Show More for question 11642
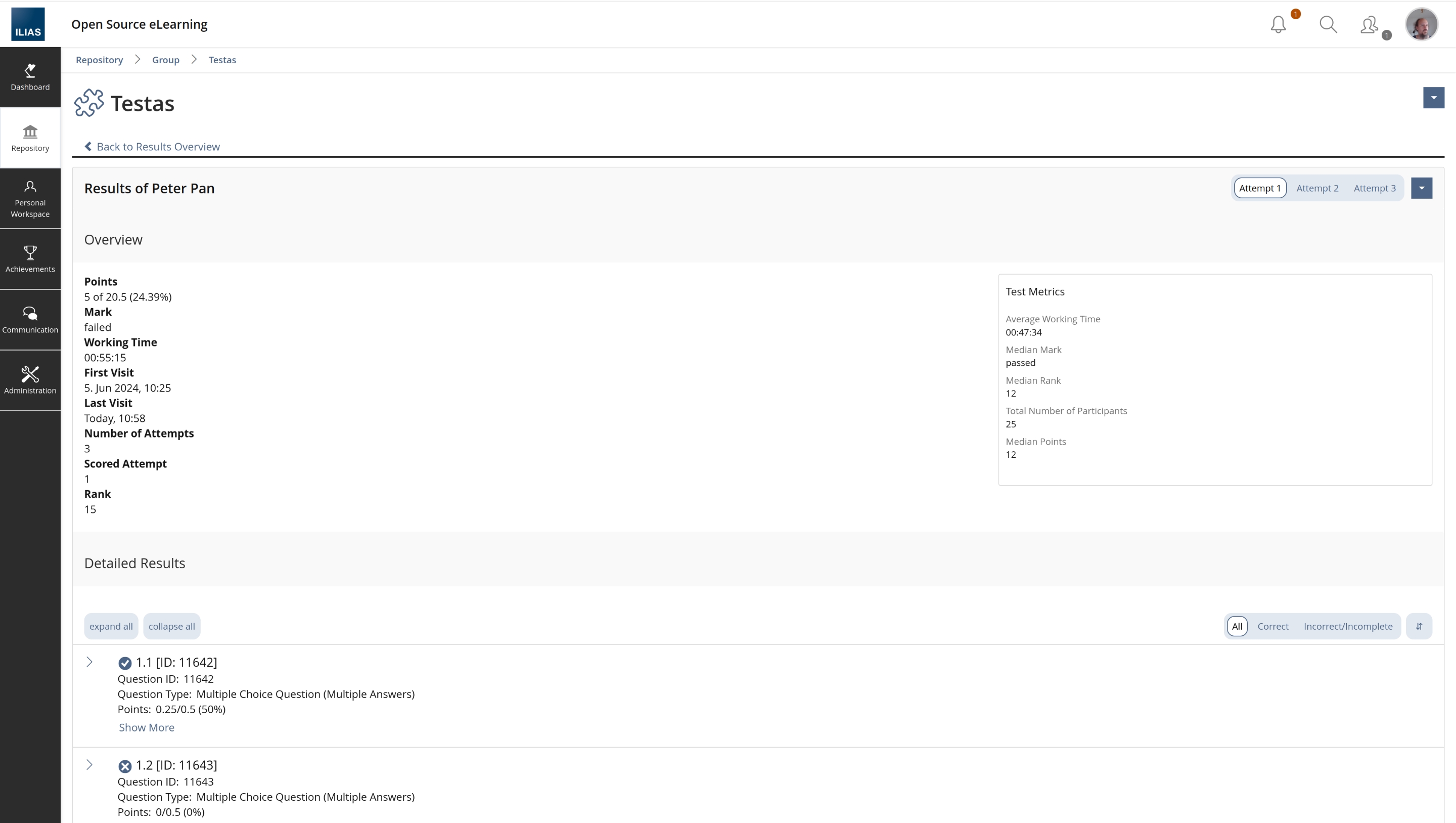Screen dimensions: 1456x823 tap(147, 727)
